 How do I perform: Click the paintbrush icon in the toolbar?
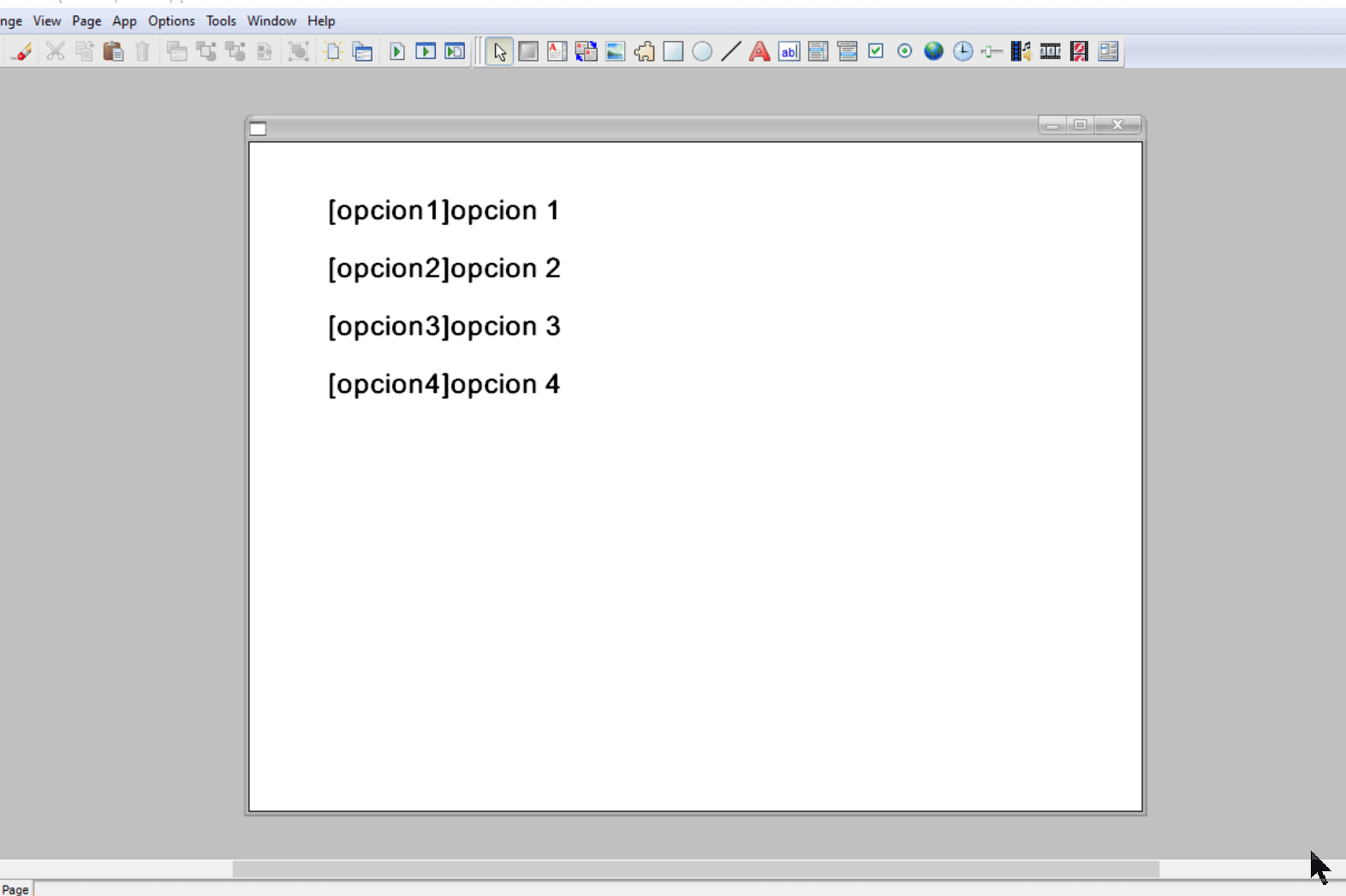22,51
